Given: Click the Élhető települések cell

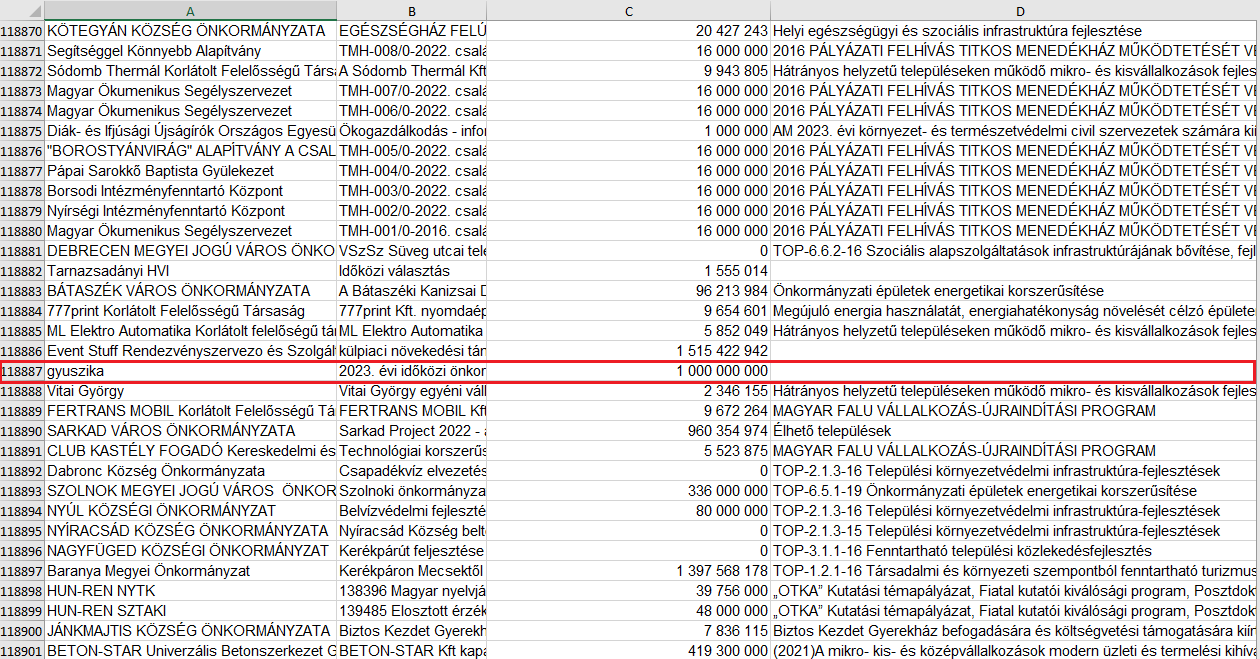Looking at the screenshot, I should 1014,431.
